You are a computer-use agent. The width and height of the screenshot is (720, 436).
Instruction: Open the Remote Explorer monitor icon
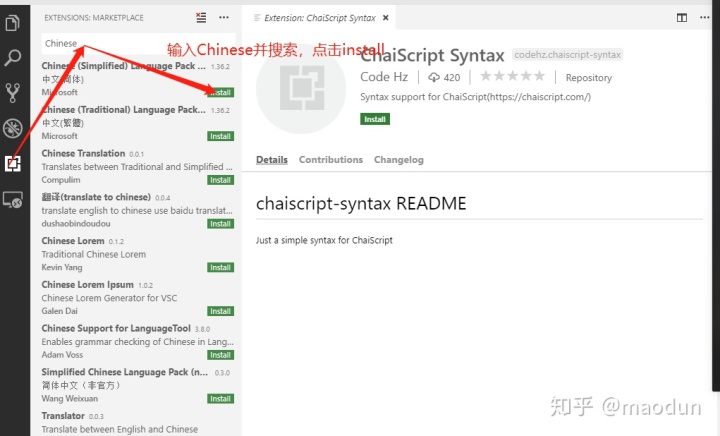point(12,200)
